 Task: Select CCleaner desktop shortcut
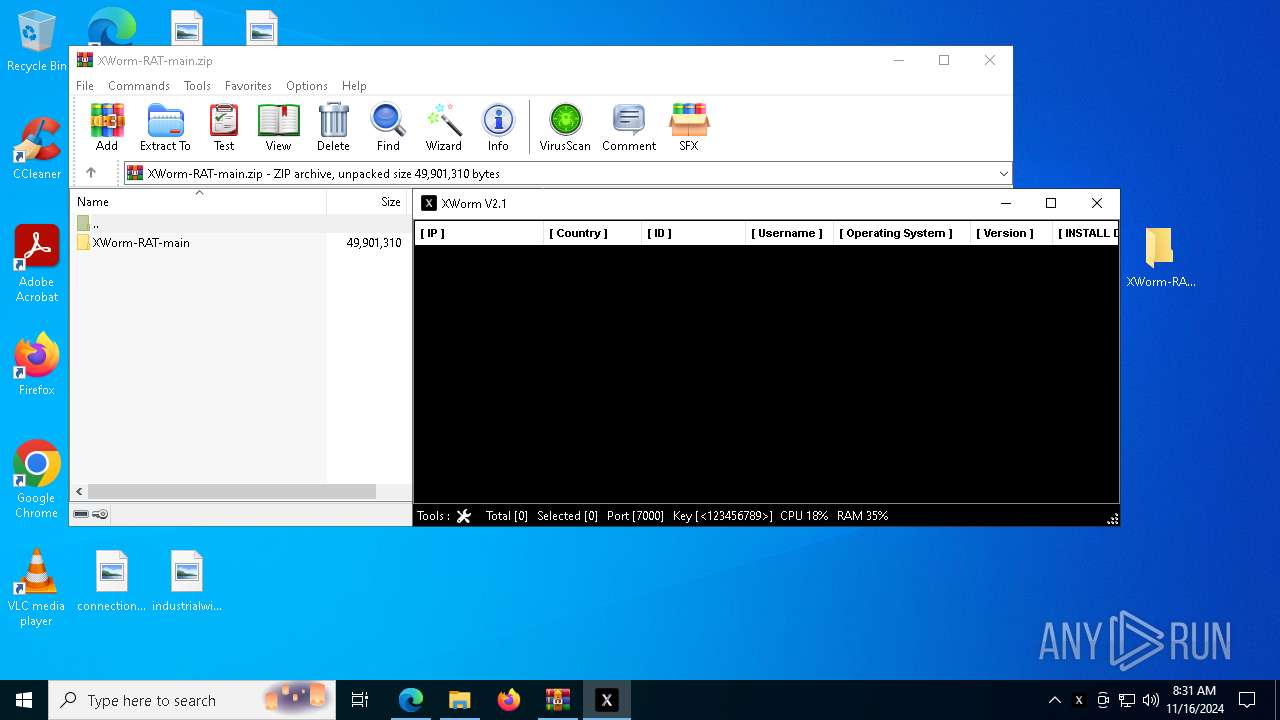pos(37,148)
